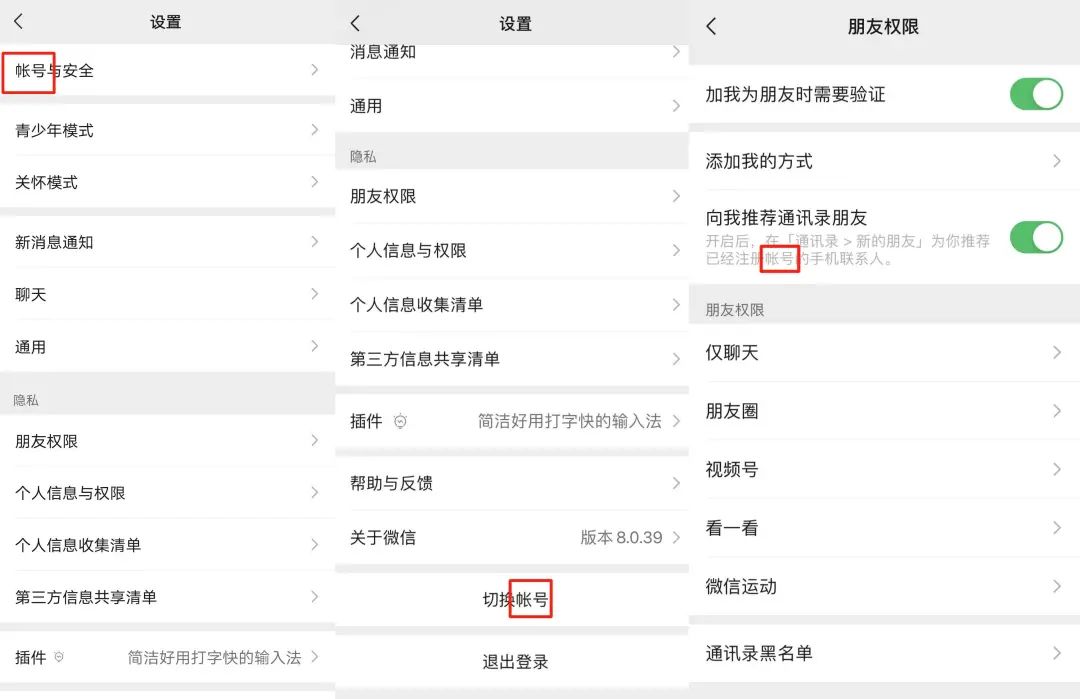Open 朋友权限 in the left screen

point(167,441)
